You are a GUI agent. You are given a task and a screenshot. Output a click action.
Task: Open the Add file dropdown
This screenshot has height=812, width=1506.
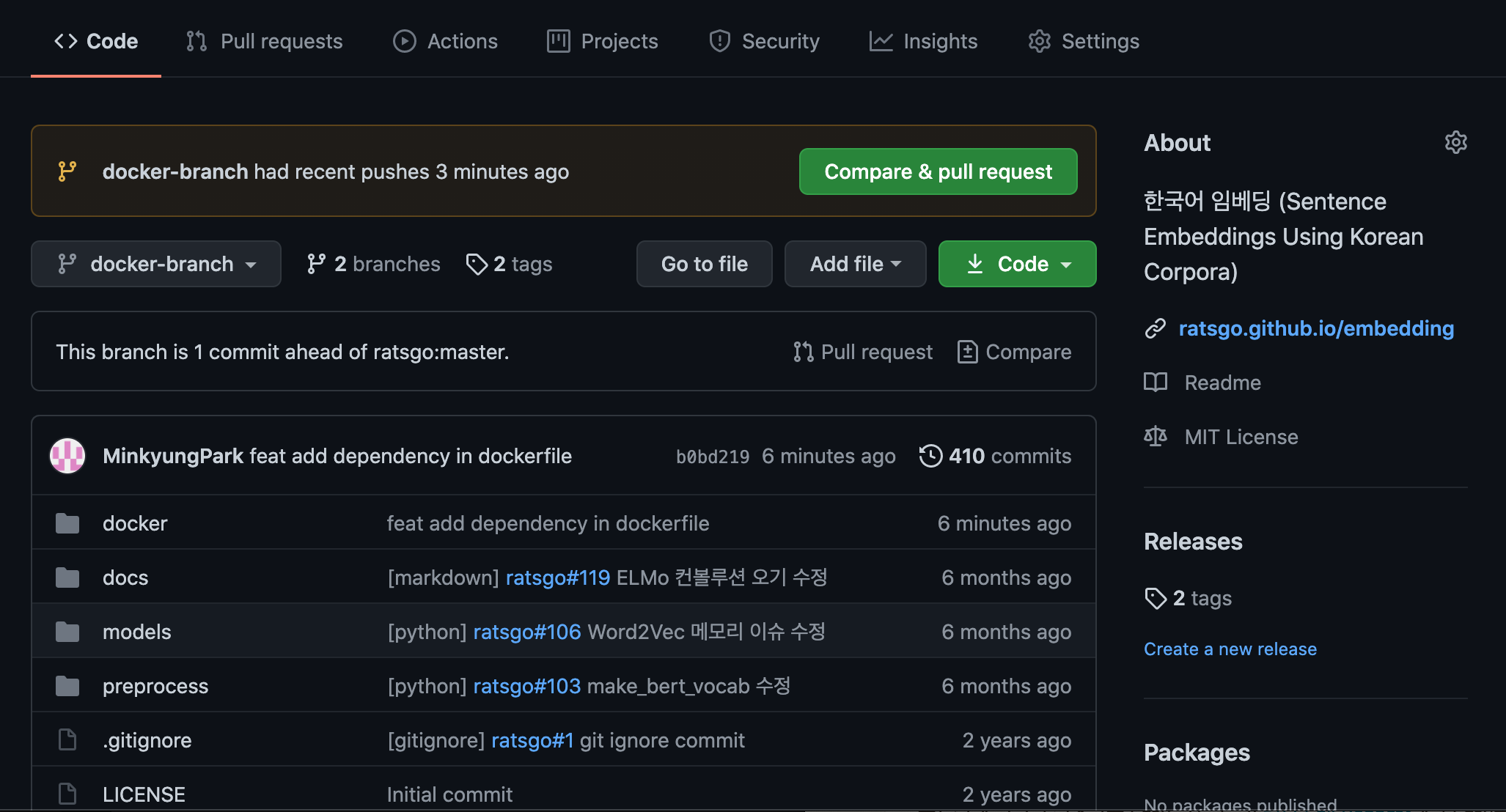(x=855, y=264)
